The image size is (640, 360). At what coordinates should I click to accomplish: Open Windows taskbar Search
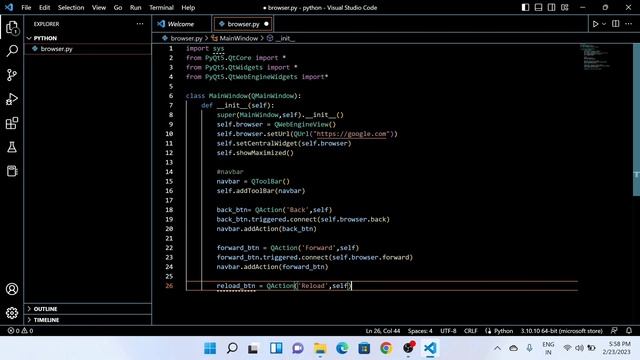232,348
